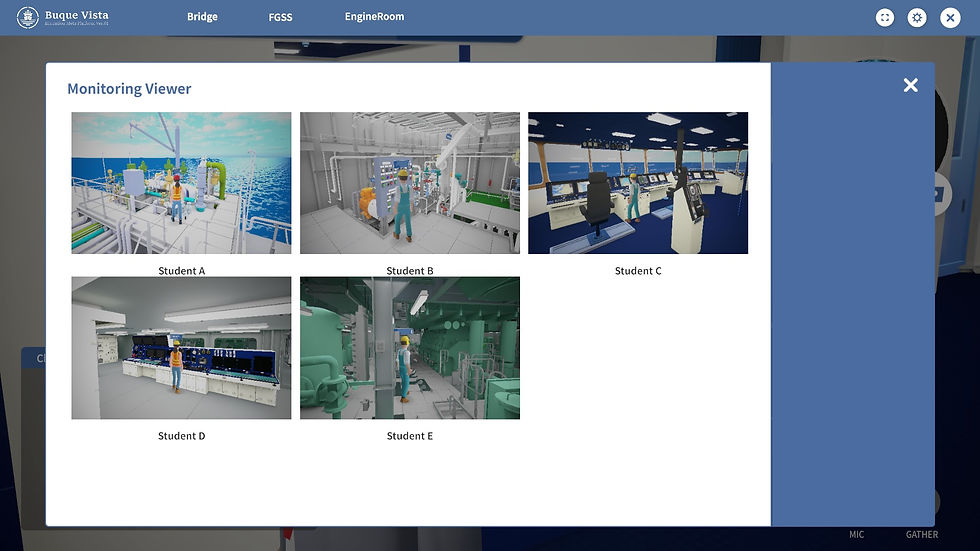Open Student A camera thumbnail
The height and width of the screenshot is (551, 980).
pyautogui.click(x=181, y=183)
